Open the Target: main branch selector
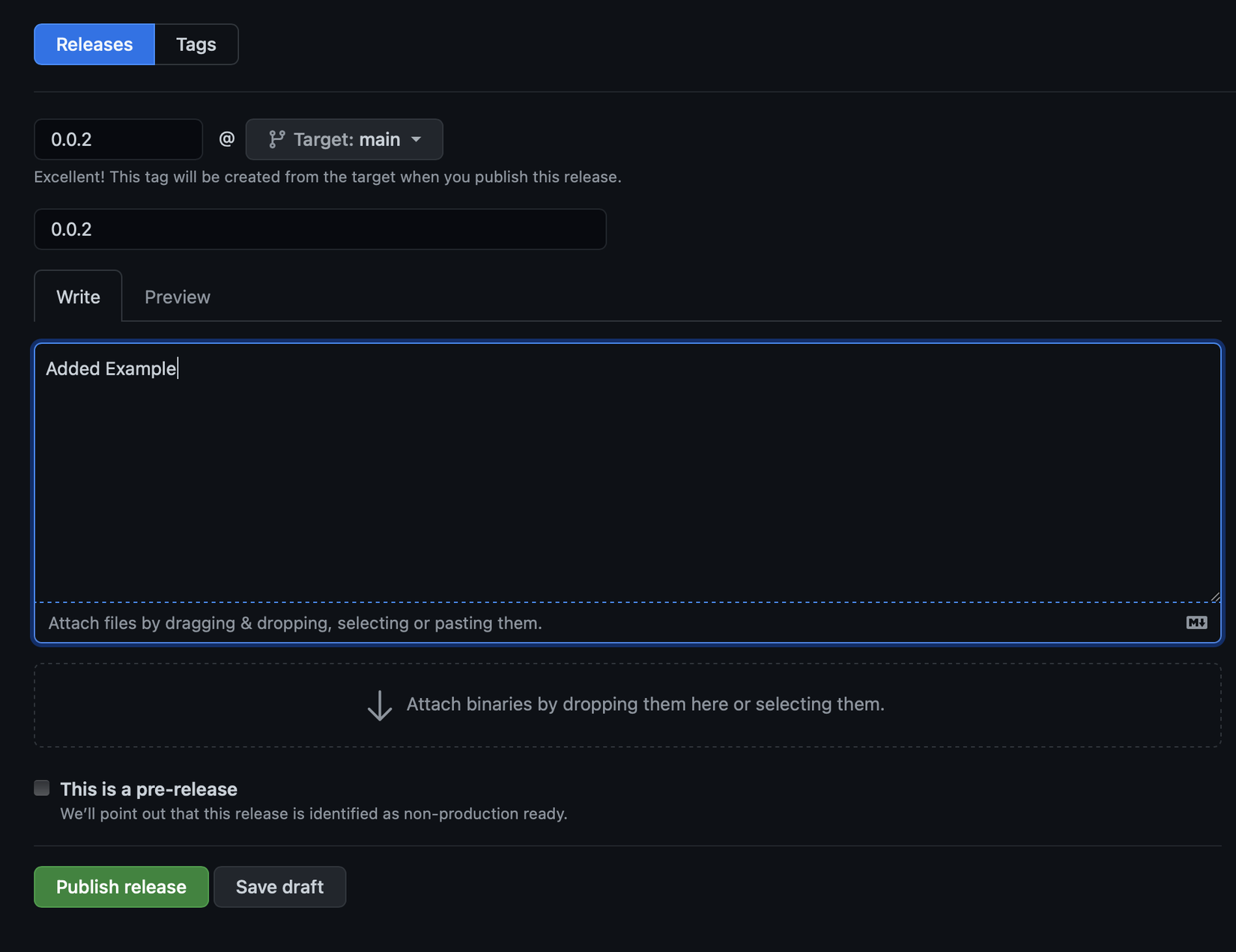 coord(345,139)
